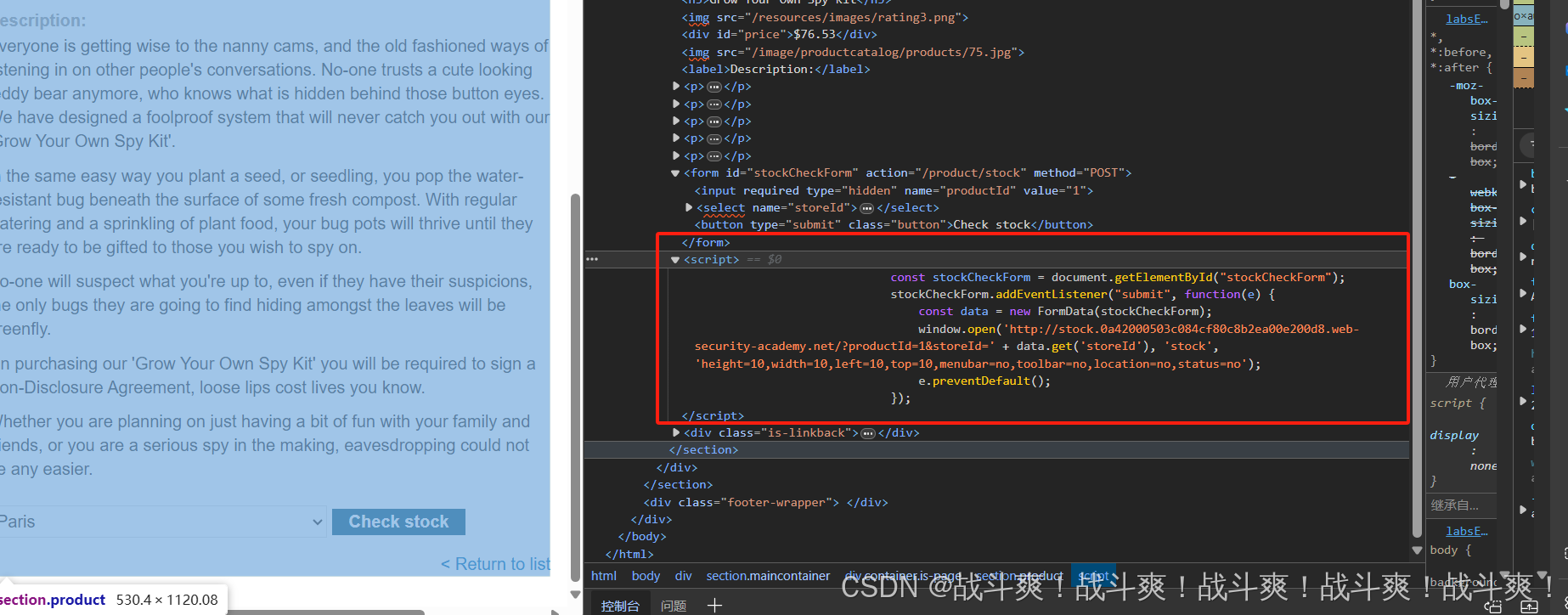This screenshot has height=615, width=1568.
Task: Select the body breadcrumb
Action: [x=646, y=576]
